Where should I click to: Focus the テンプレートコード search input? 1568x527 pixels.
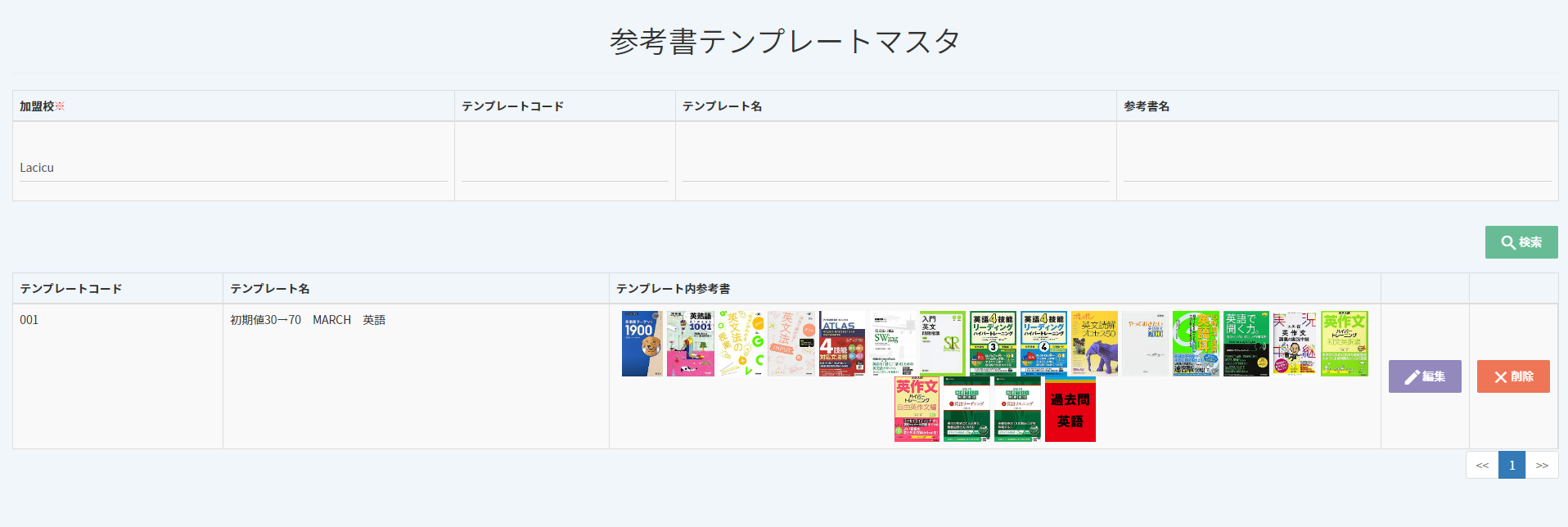click(x=565, y=168)
